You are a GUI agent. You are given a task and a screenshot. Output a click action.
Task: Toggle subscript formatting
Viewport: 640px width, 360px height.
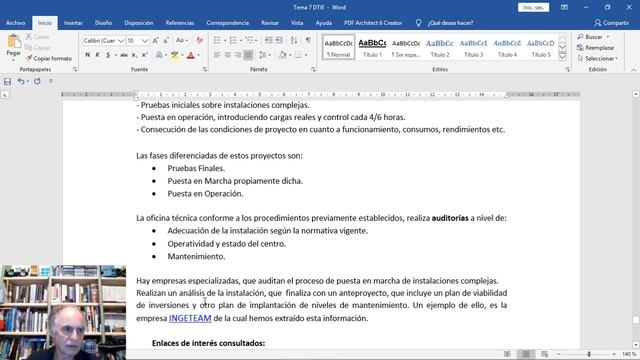click(x=134, y=55)
